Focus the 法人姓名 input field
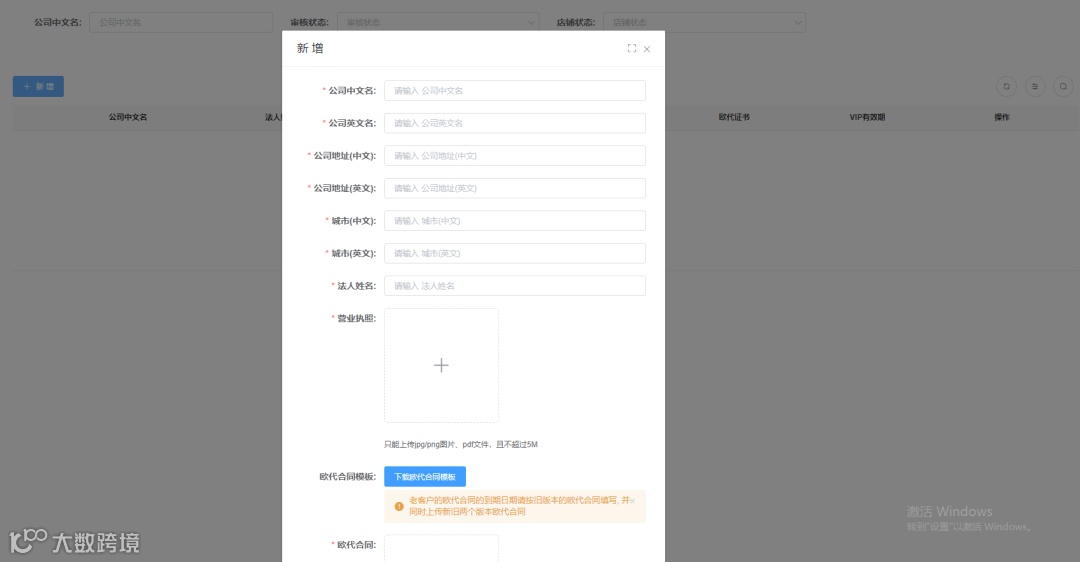Screen dimensions: 1080x562 pos(515,286)
